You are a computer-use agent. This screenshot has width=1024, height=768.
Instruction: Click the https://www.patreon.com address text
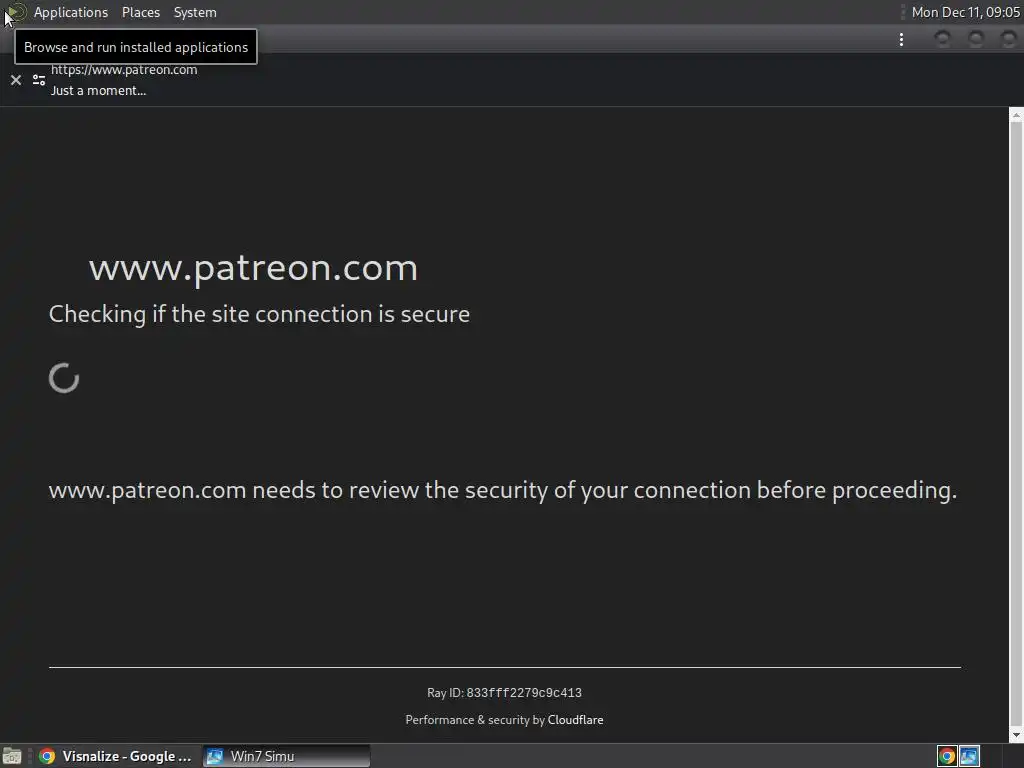click(124, 70)
